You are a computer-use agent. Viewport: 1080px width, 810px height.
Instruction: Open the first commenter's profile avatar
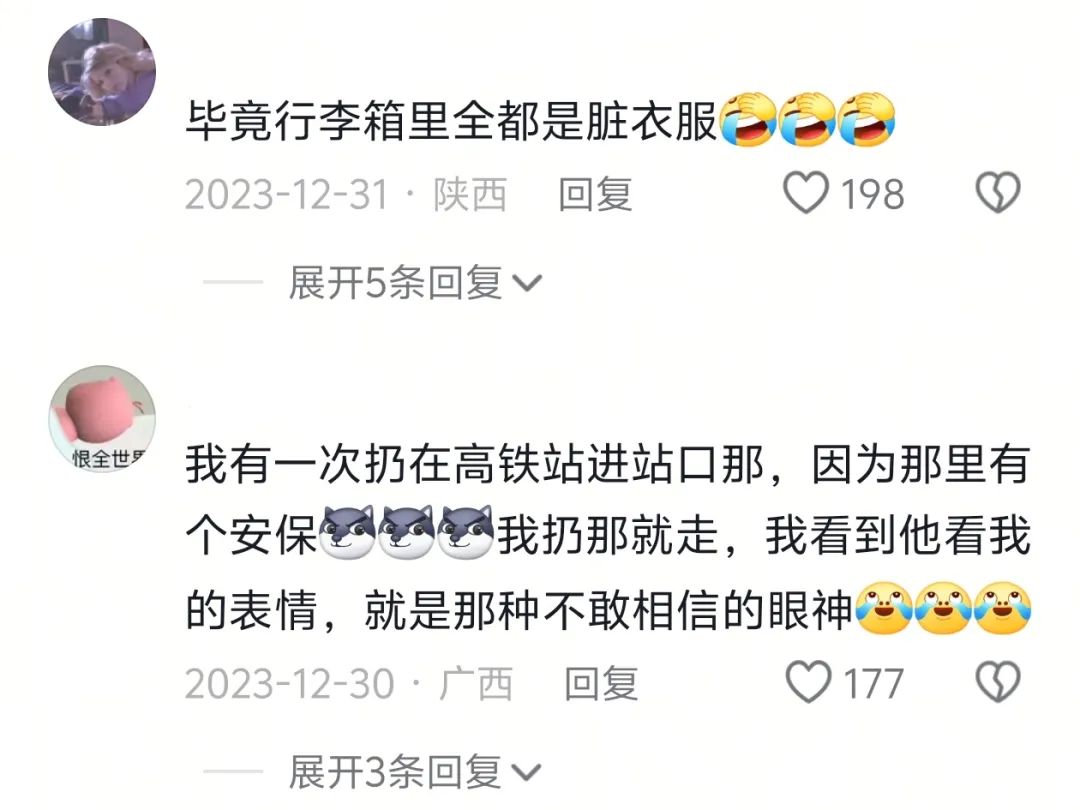point(102,72)
